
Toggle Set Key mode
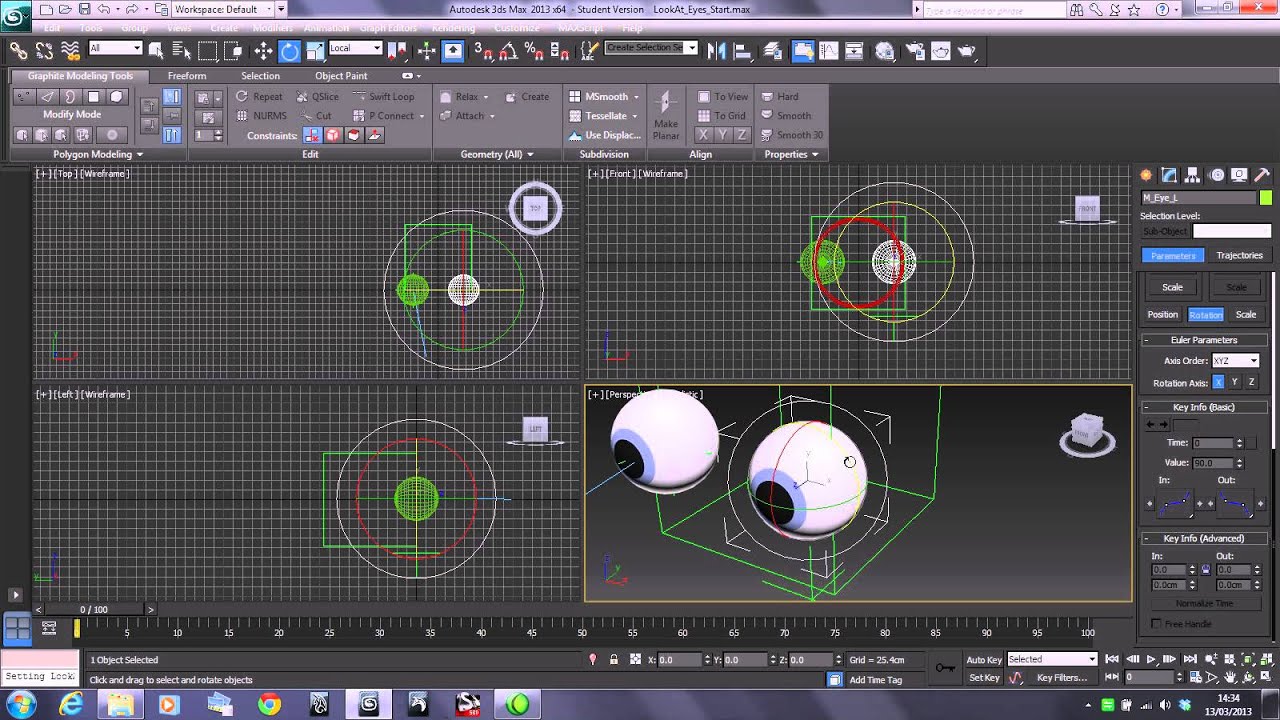pos(984,678)
